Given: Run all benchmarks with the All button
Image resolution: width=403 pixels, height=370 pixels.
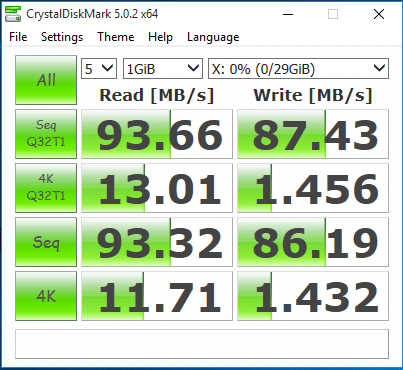Looking at the screenshot, I should coord(46,80).
